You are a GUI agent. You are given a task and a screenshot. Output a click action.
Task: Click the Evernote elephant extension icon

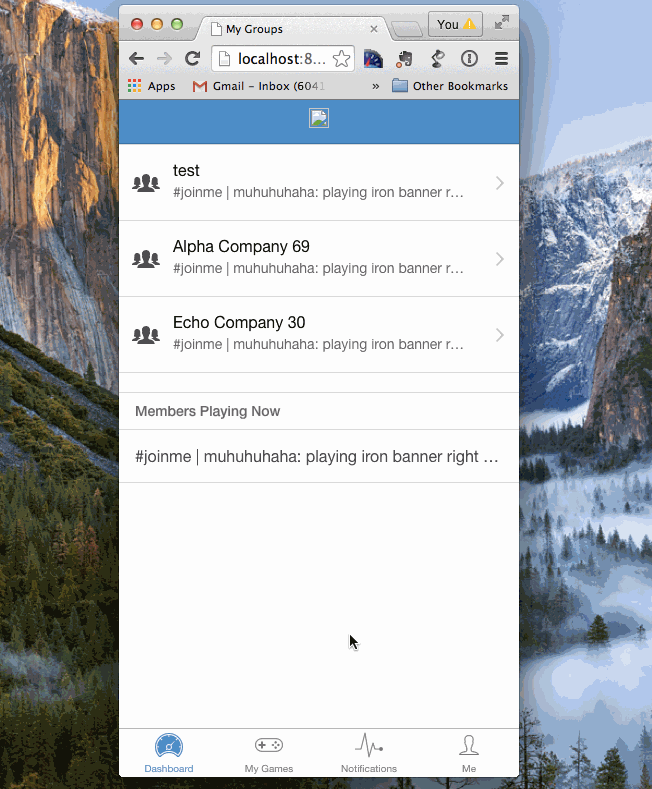point(405,59)
